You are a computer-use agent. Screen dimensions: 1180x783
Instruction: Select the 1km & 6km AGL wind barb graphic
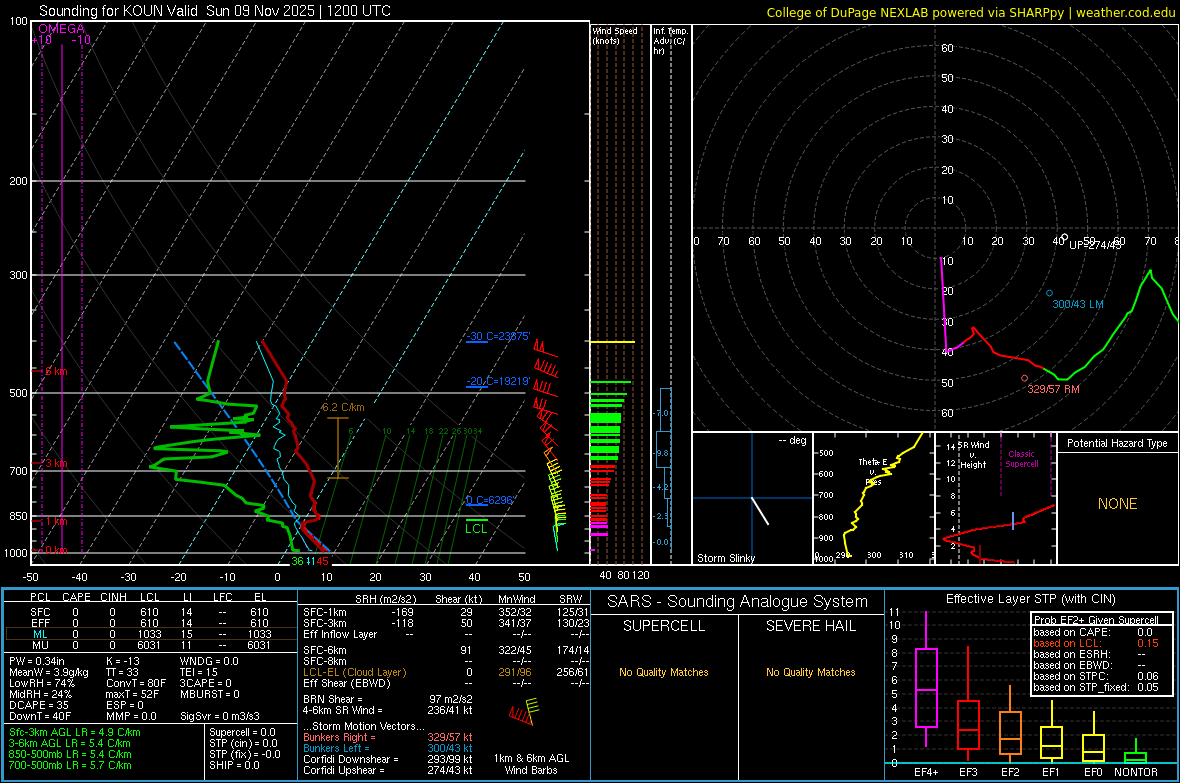point(524,711)
